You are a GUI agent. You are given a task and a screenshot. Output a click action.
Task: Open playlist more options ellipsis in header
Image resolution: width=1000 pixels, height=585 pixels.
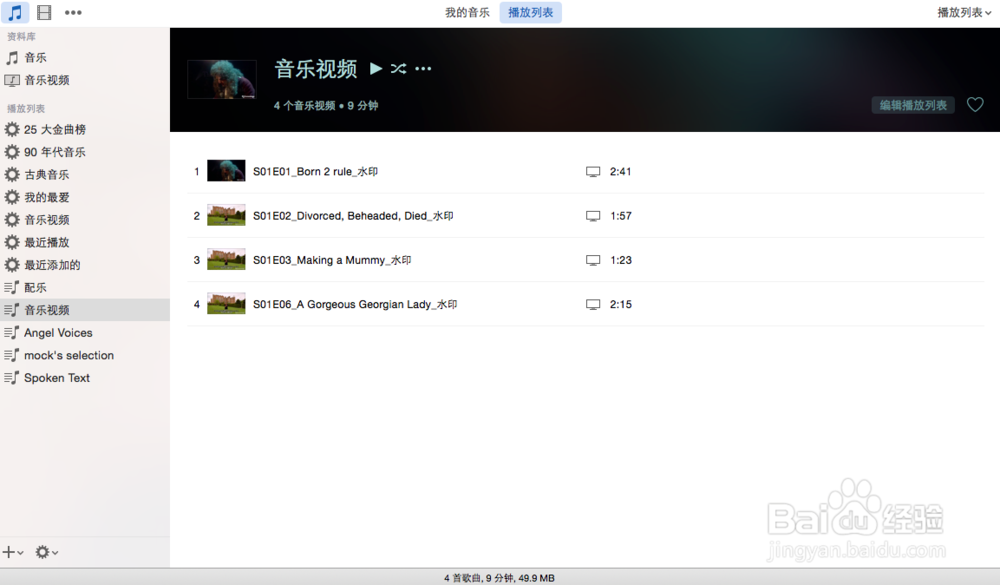pos(423,68)
